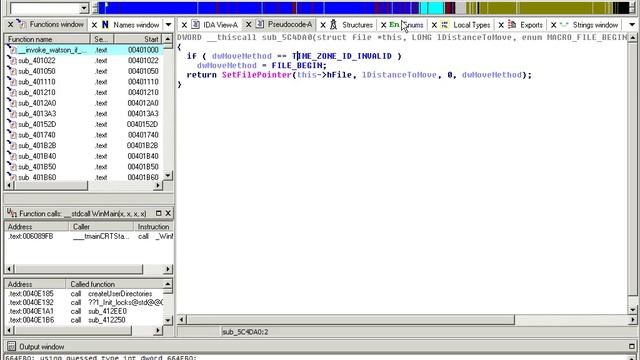Sort callers by Caller column header
Screen dimensions: 640x360
[x=101, y=227]
